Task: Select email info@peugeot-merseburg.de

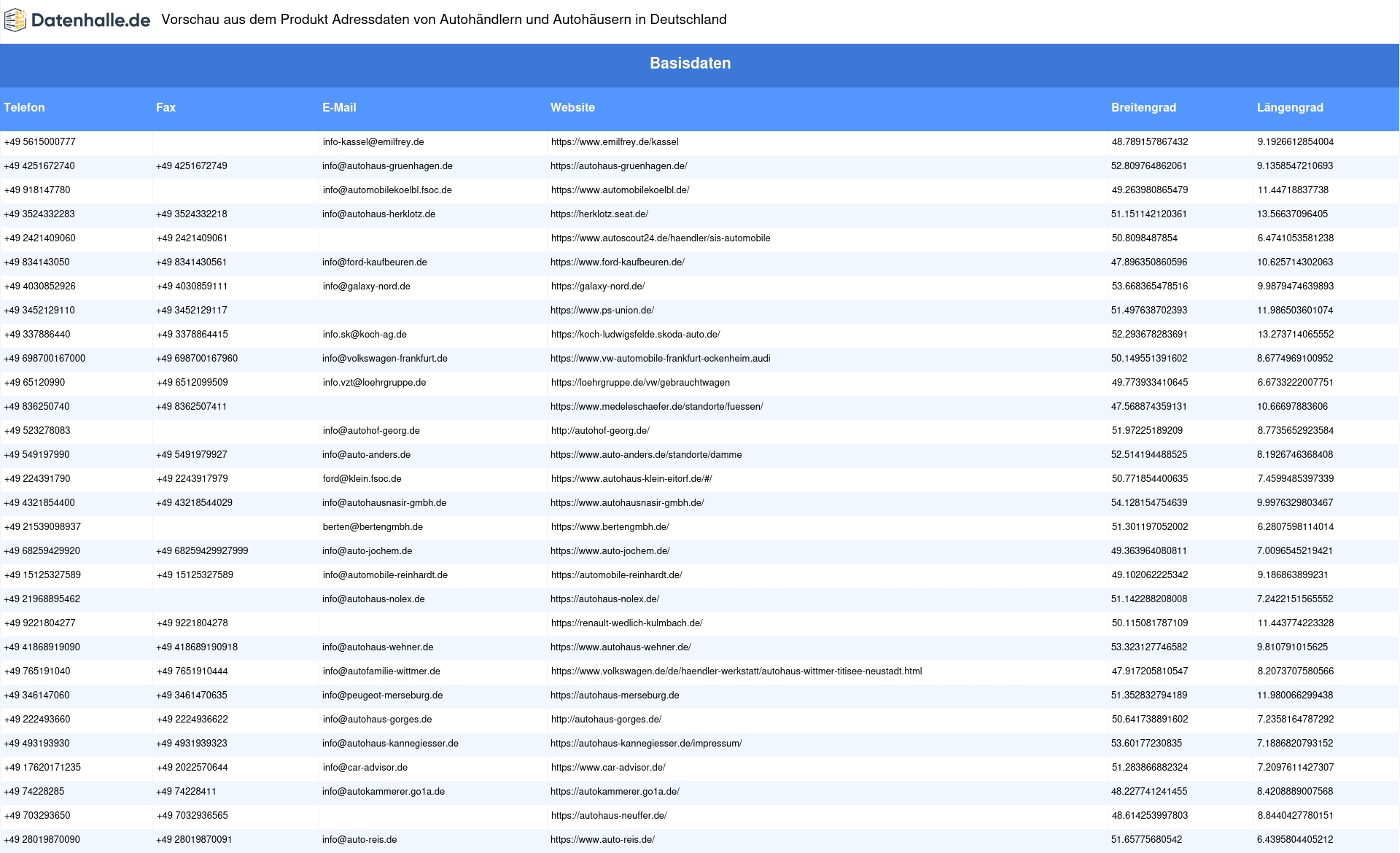Action: pos(383,696)
